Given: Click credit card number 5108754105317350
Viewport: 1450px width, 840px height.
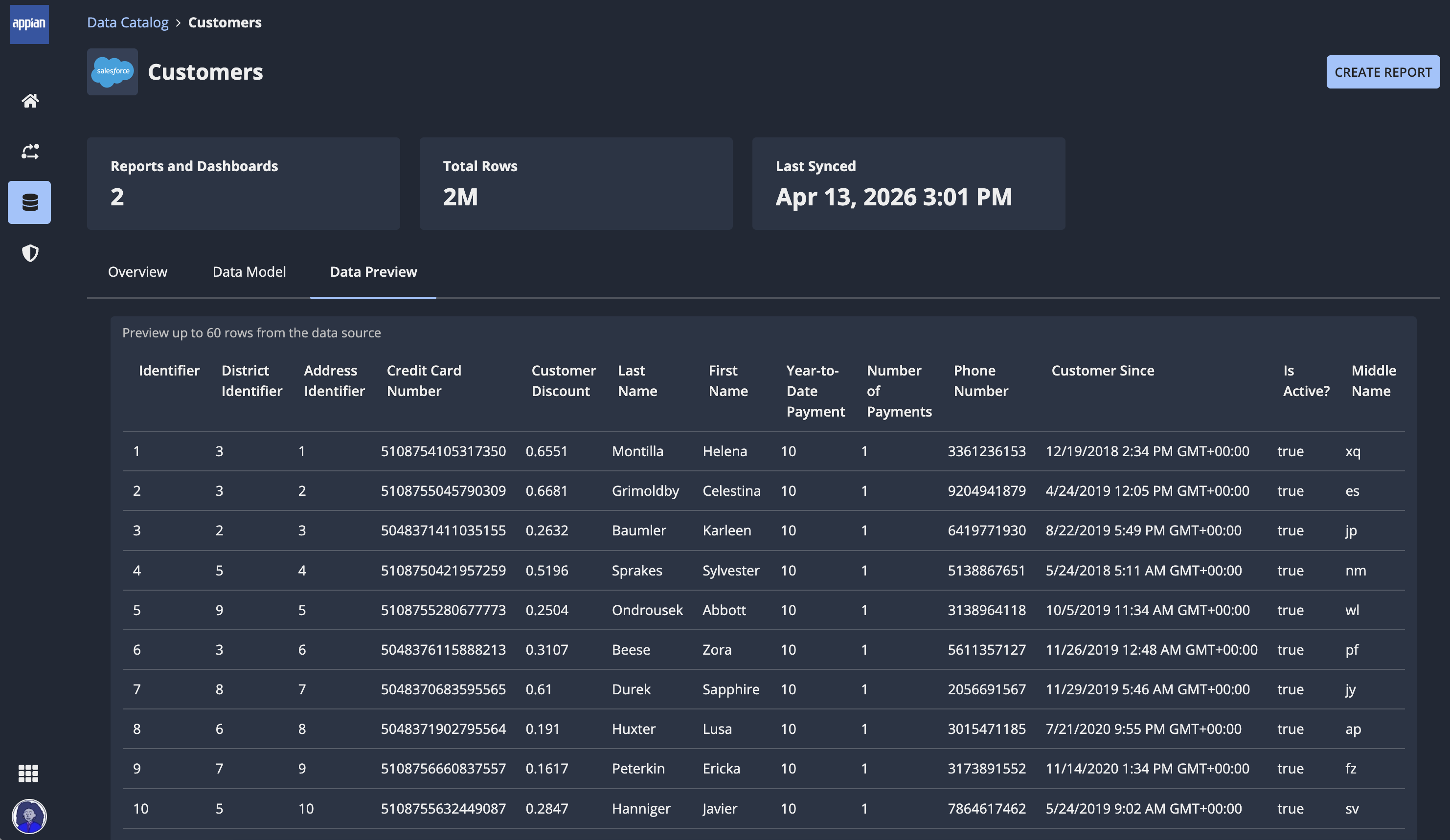Looking at the screenshot, I should point(443,451).
